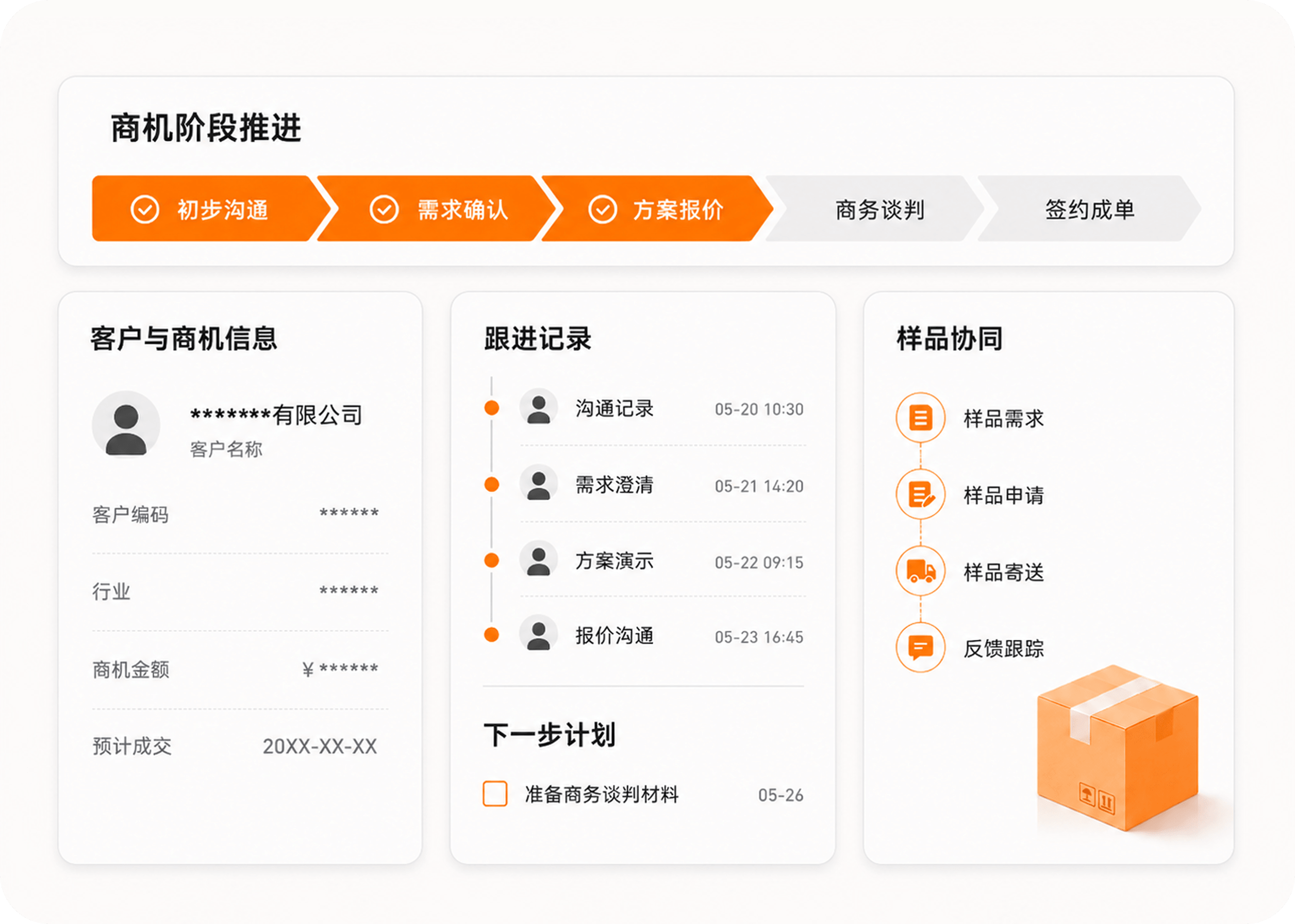Open the 样品寄送 step label
Viewport: 1295px width, 924px height.
point(1004,572)
